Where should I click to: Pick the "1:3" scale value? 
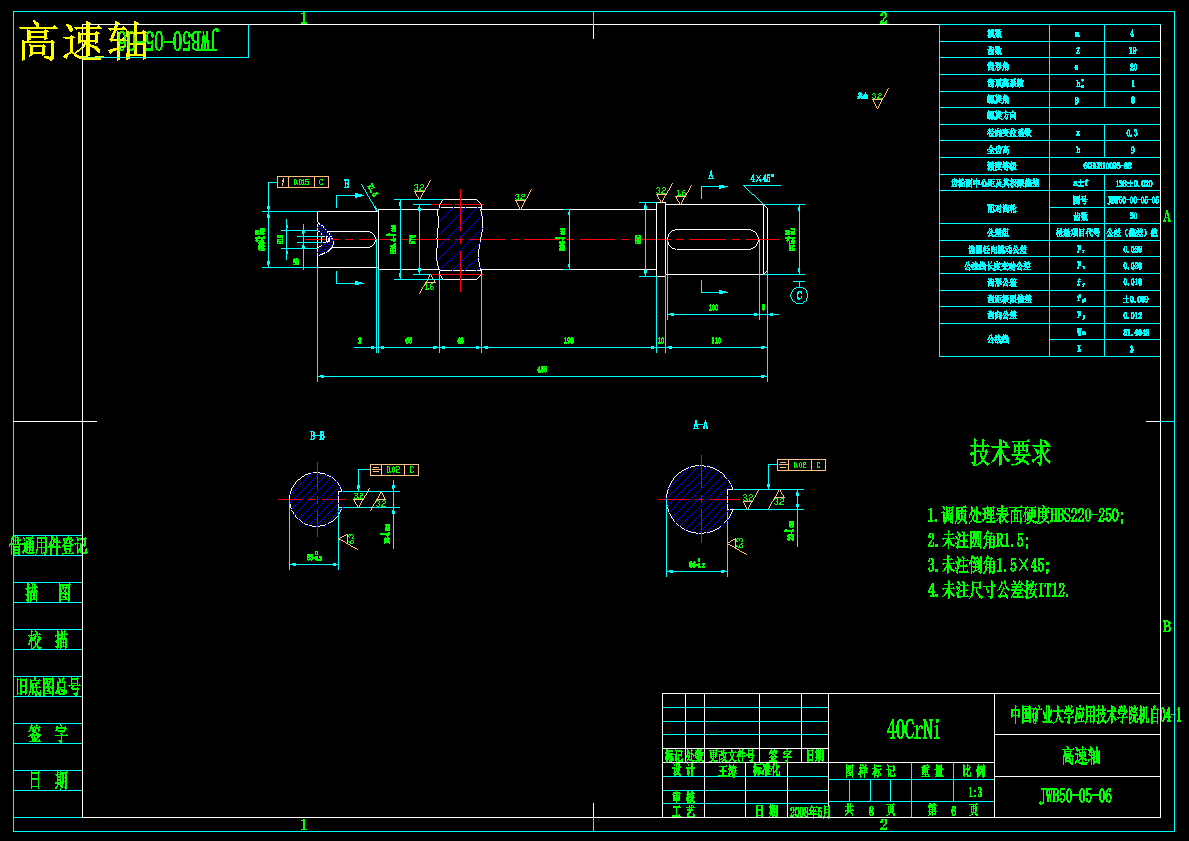(975, 792)
